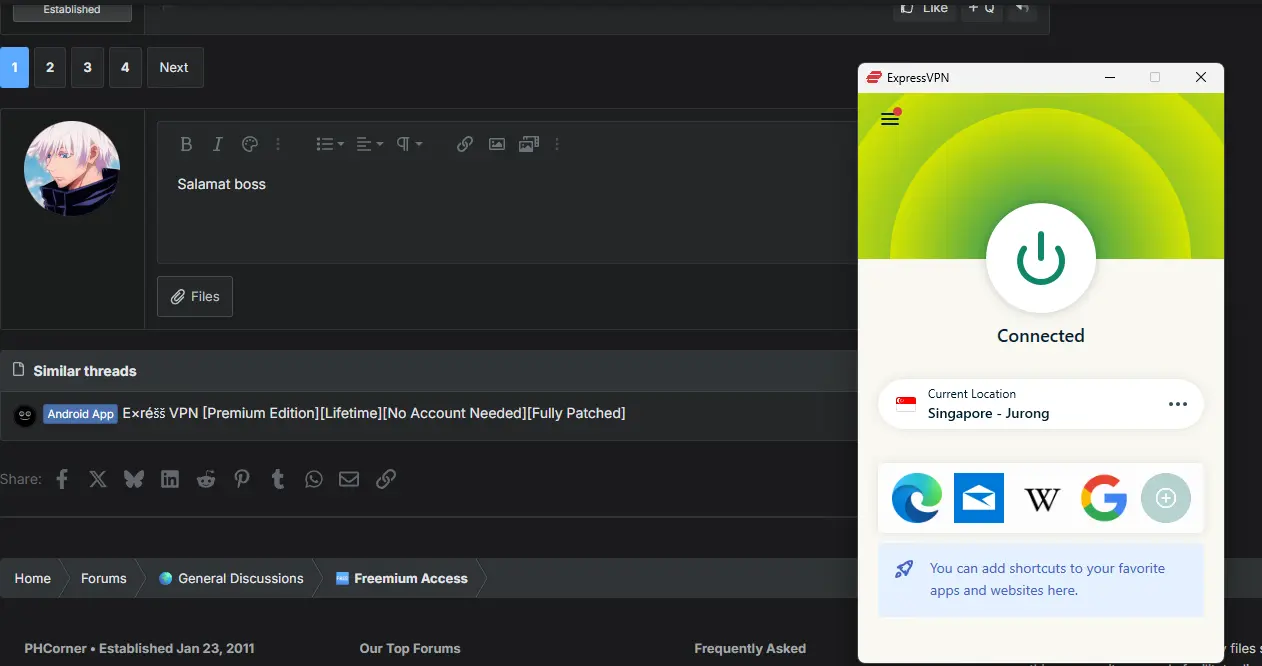Go to page 2 of the thread
The width and height of the screenshot is (1262, 666).
click(x=50, y=67)
